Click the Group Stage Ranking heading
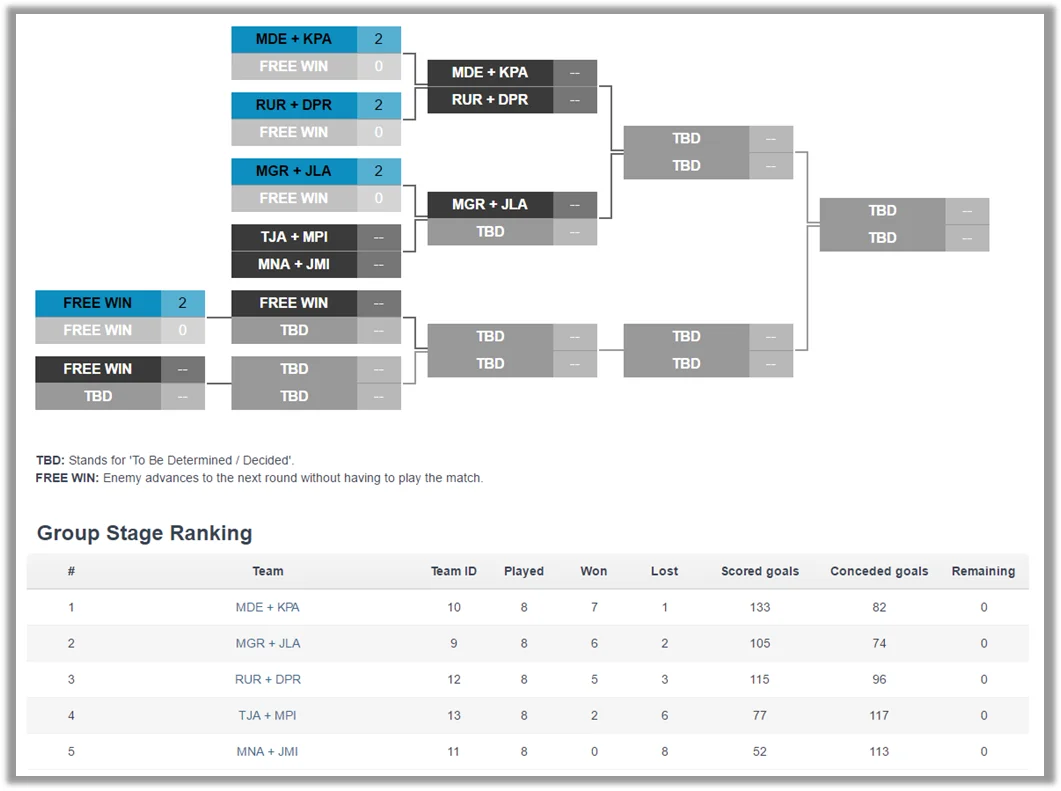 click(x=144, y=533)
